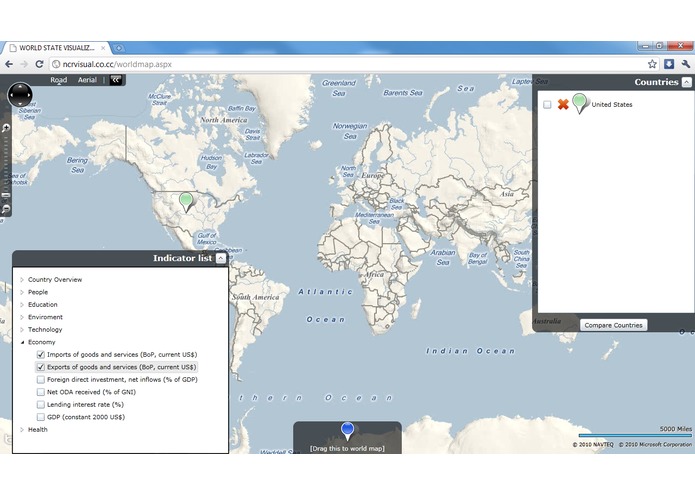
Task: Open a new browser tab
Action: (x=119, y=48)
